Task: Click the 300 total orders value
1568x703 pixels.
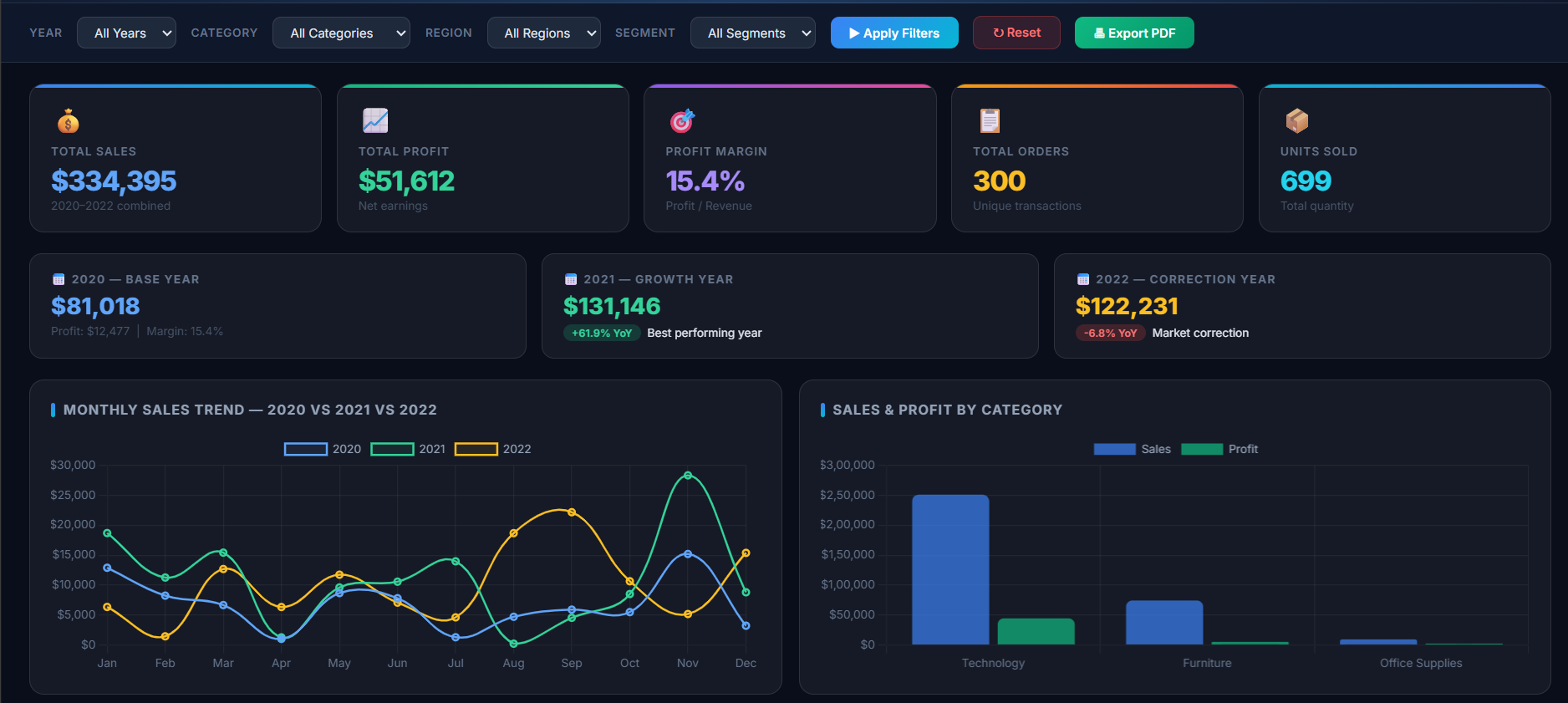Action: click(x=999, y=181)
